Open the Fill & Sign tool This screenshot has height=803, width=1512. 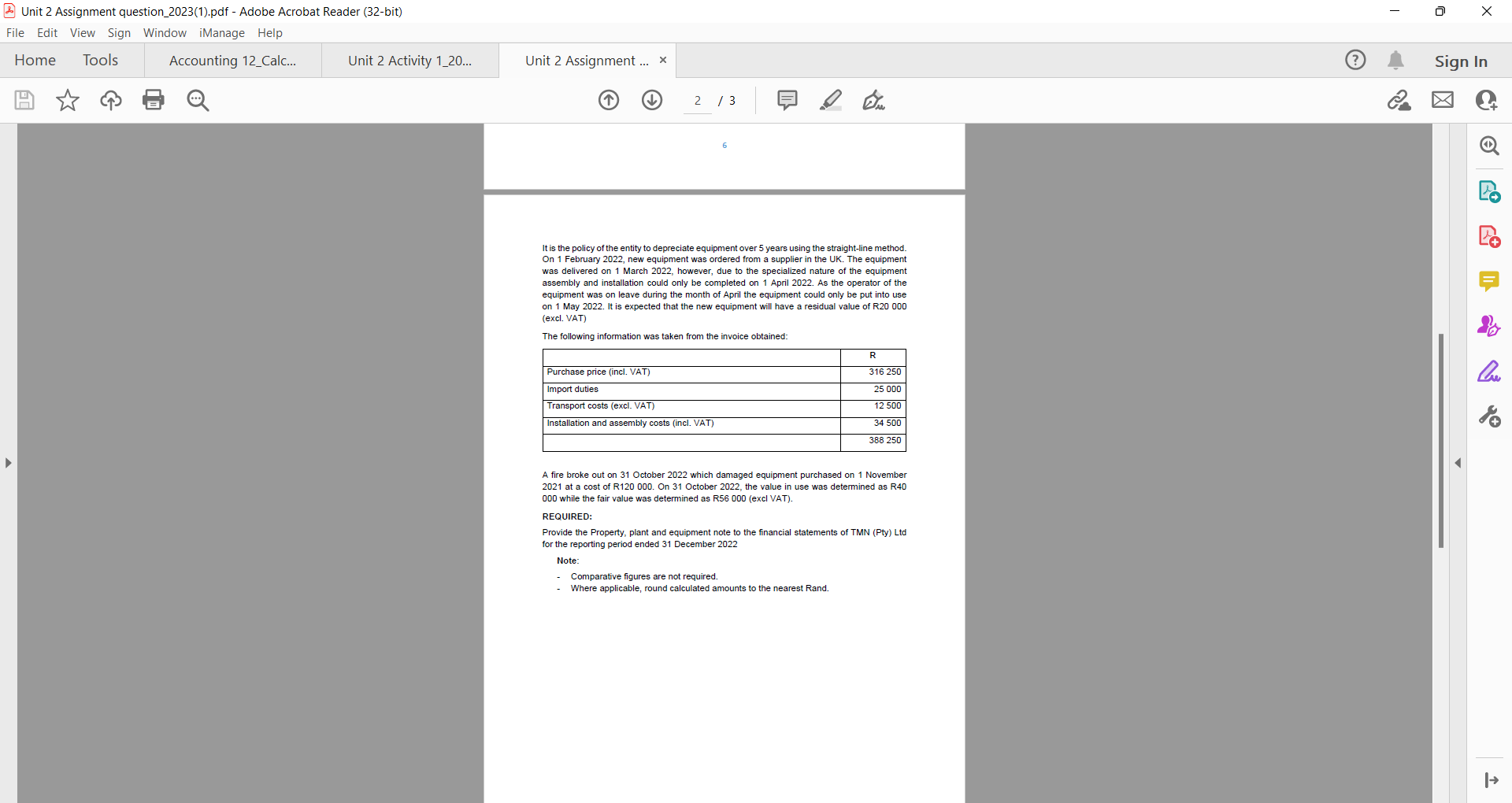874,100
